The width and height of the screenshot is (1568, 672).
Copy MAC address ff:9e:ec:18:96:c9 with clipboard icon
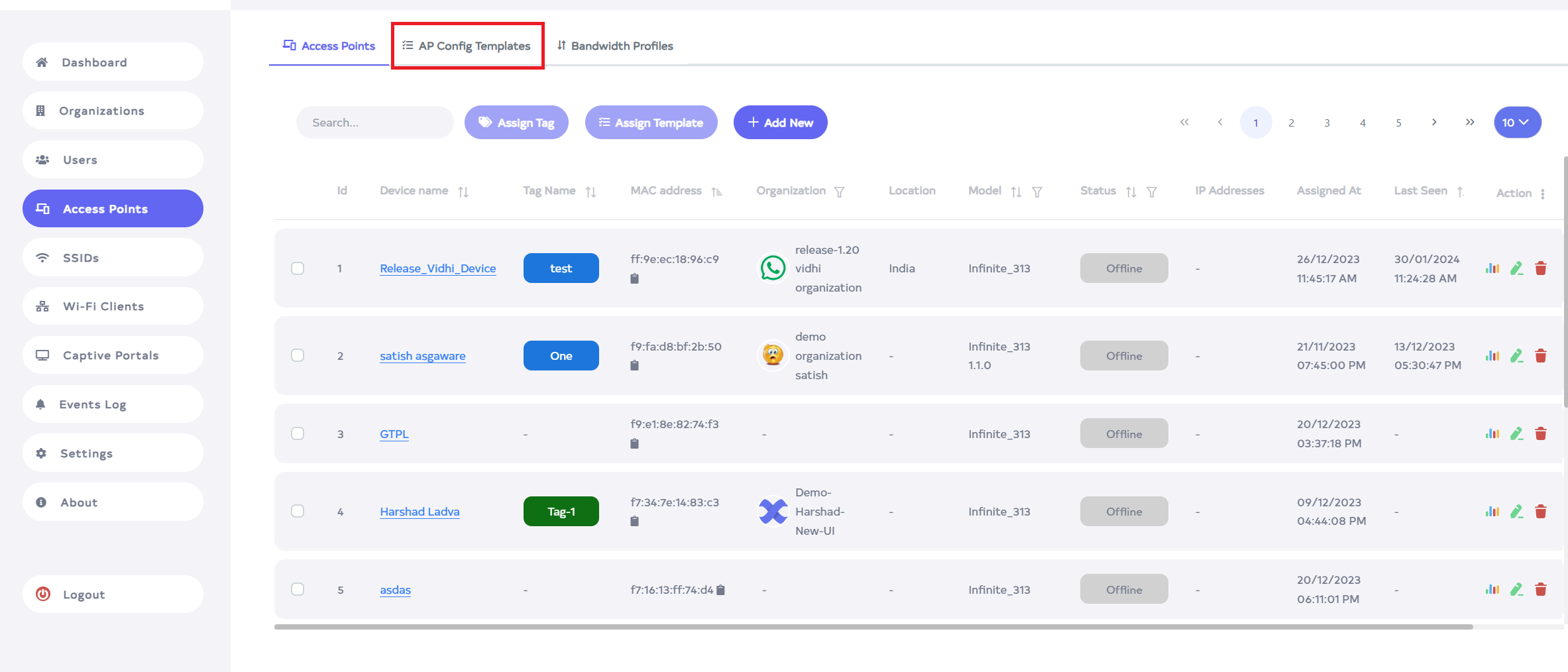tap(634, 279)
